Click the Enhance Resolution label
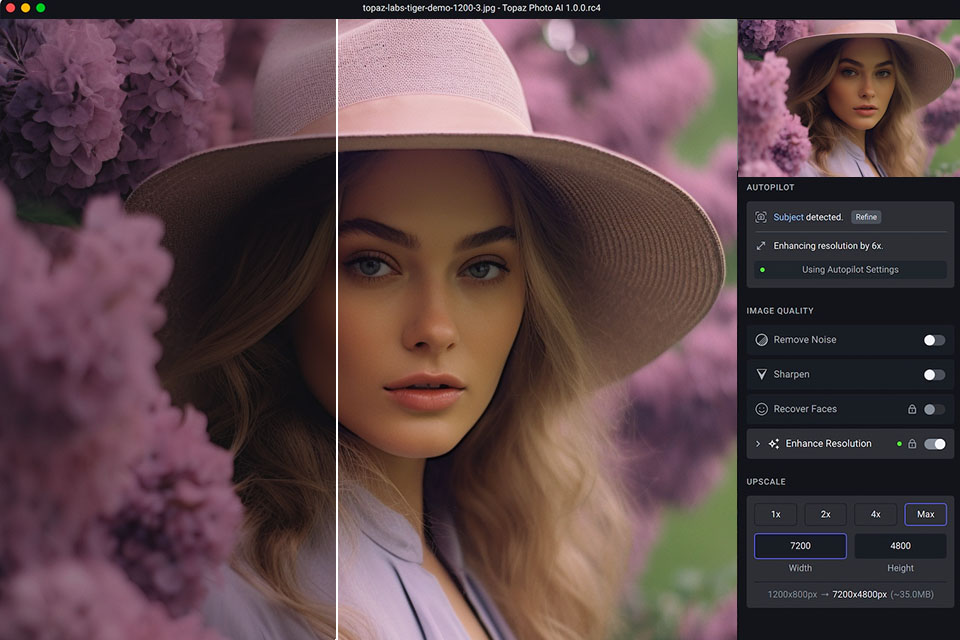This screenshot has height=640, width=960. click(x=828, y=443)
